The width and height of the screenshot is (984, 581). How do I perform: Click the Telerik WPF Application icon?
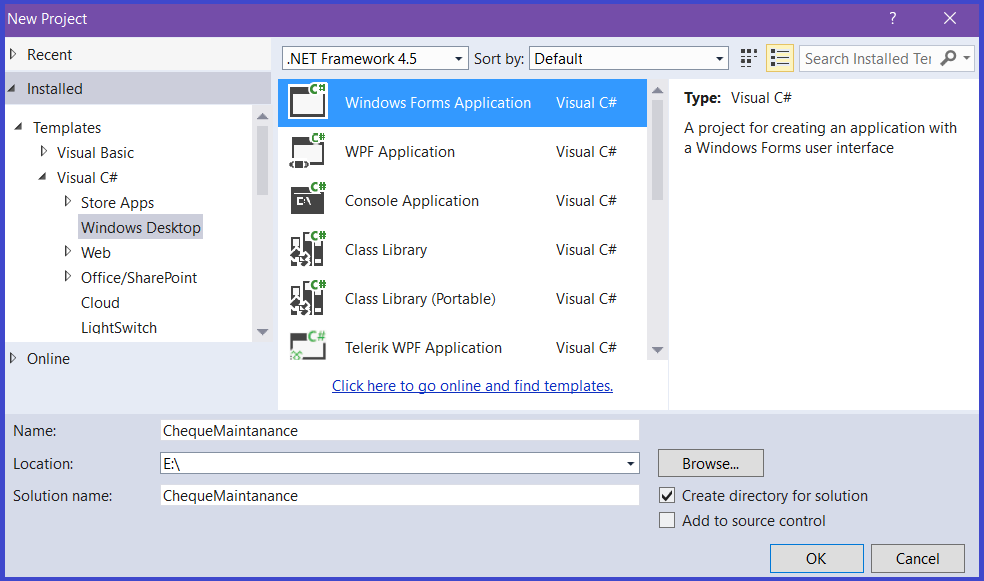[x=308, y=347]
